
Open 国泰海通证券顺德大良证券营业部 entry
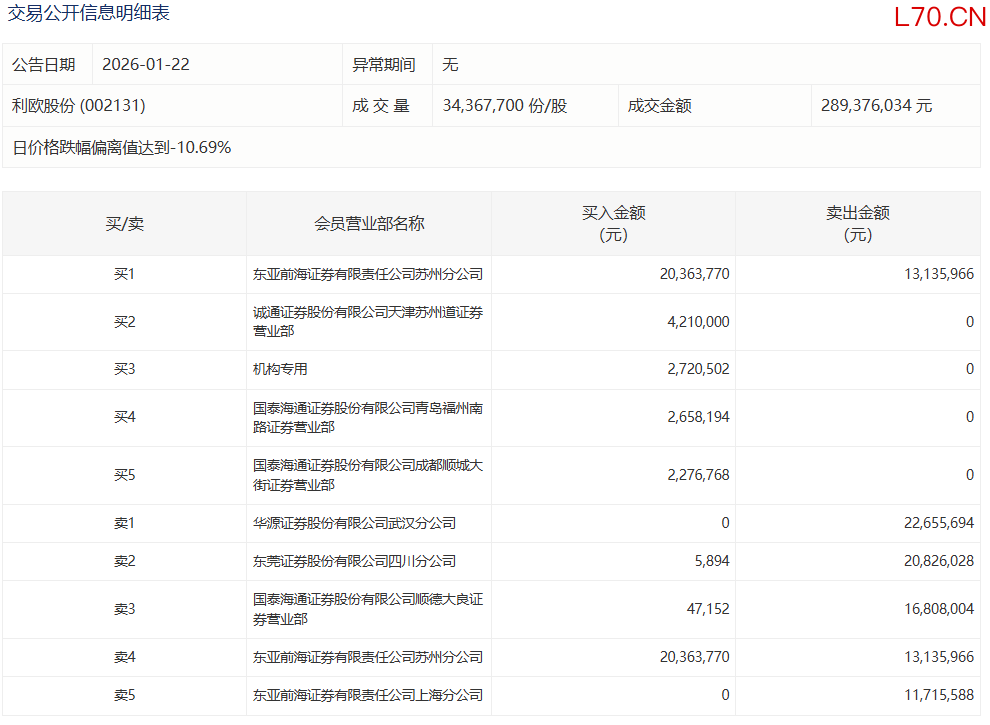[368, 610]
